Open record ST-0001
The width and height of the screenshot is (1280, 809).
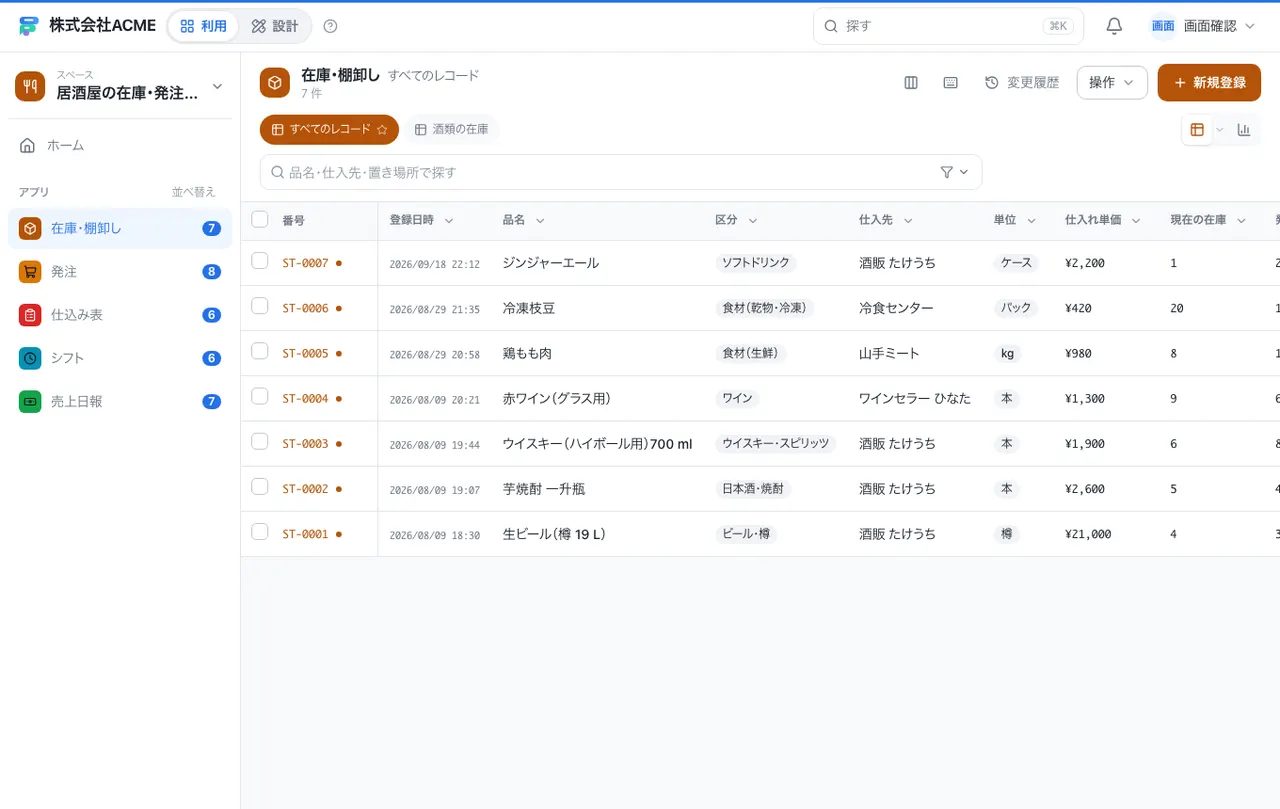(x=305, y=534)
